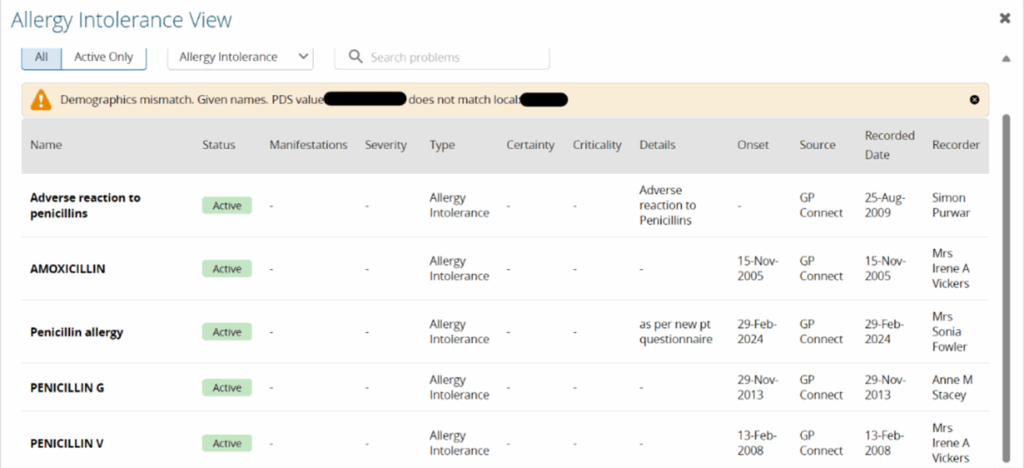Click the GP Connect source for PENICILLIN G

[821, 387]
